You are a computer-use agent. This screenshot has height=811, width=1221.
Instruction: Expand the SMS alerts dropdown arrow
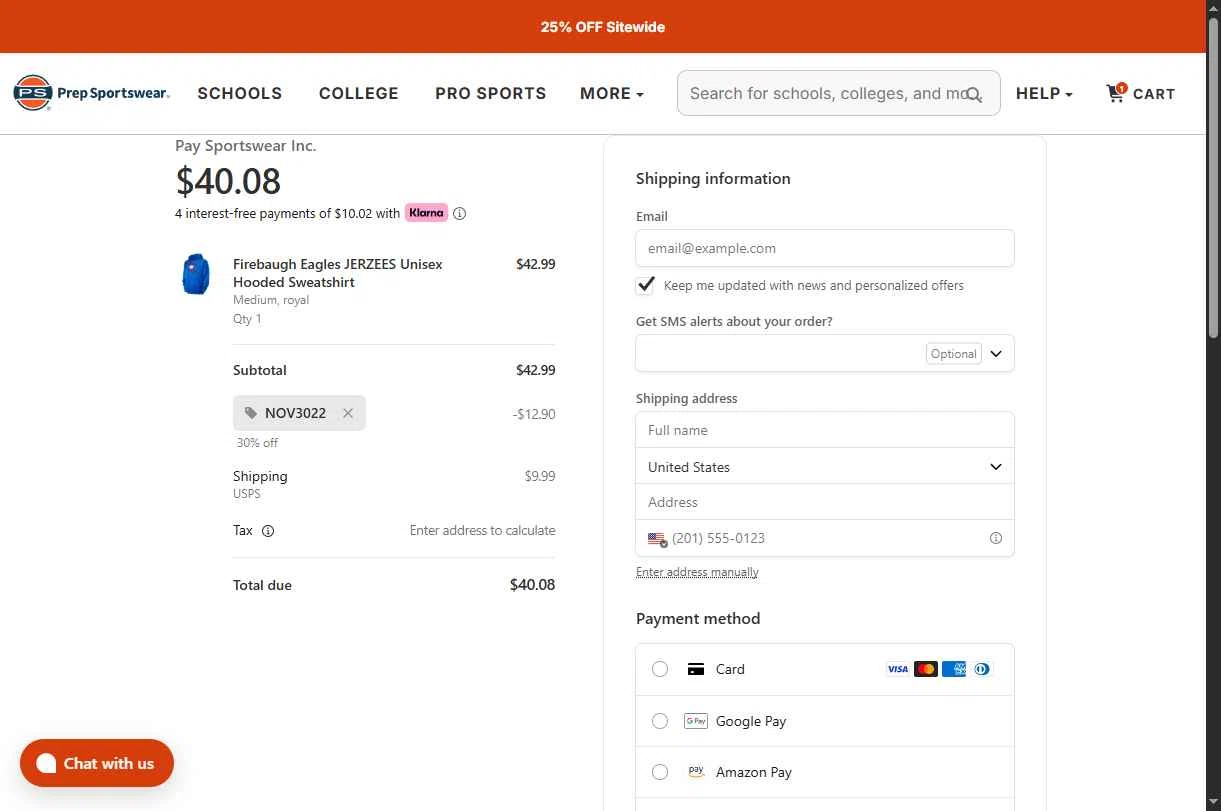point(996,354)
